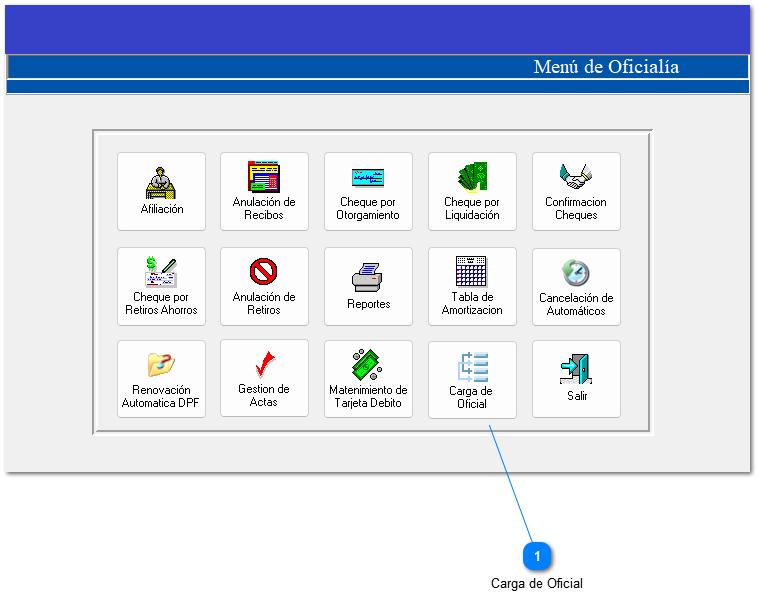Open Tabla de Amortizacion
This screenshot has height=607, width=759.
click(x=472, y=286)
